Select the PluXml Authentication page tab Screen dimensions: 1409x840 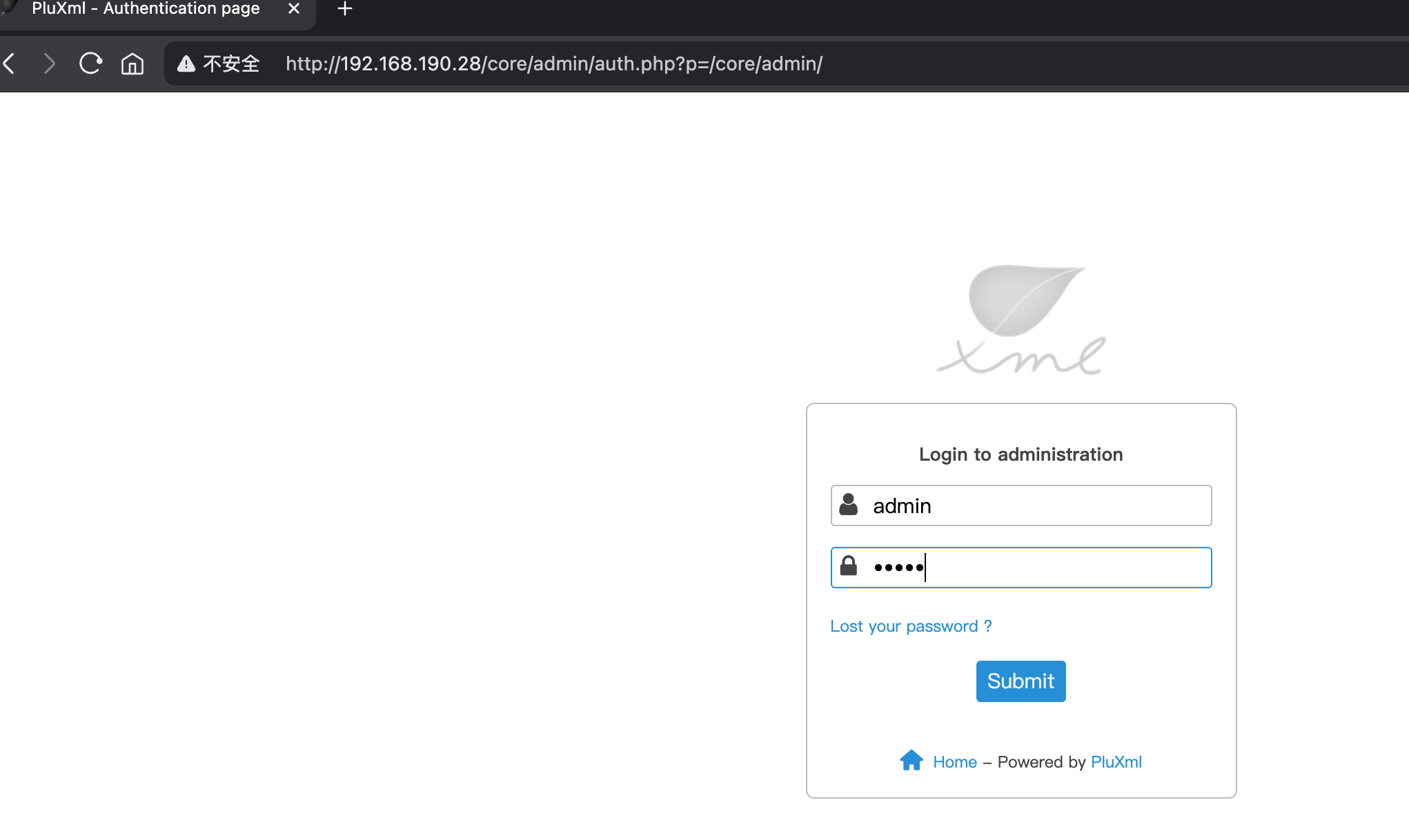click(x=146, y=9)
